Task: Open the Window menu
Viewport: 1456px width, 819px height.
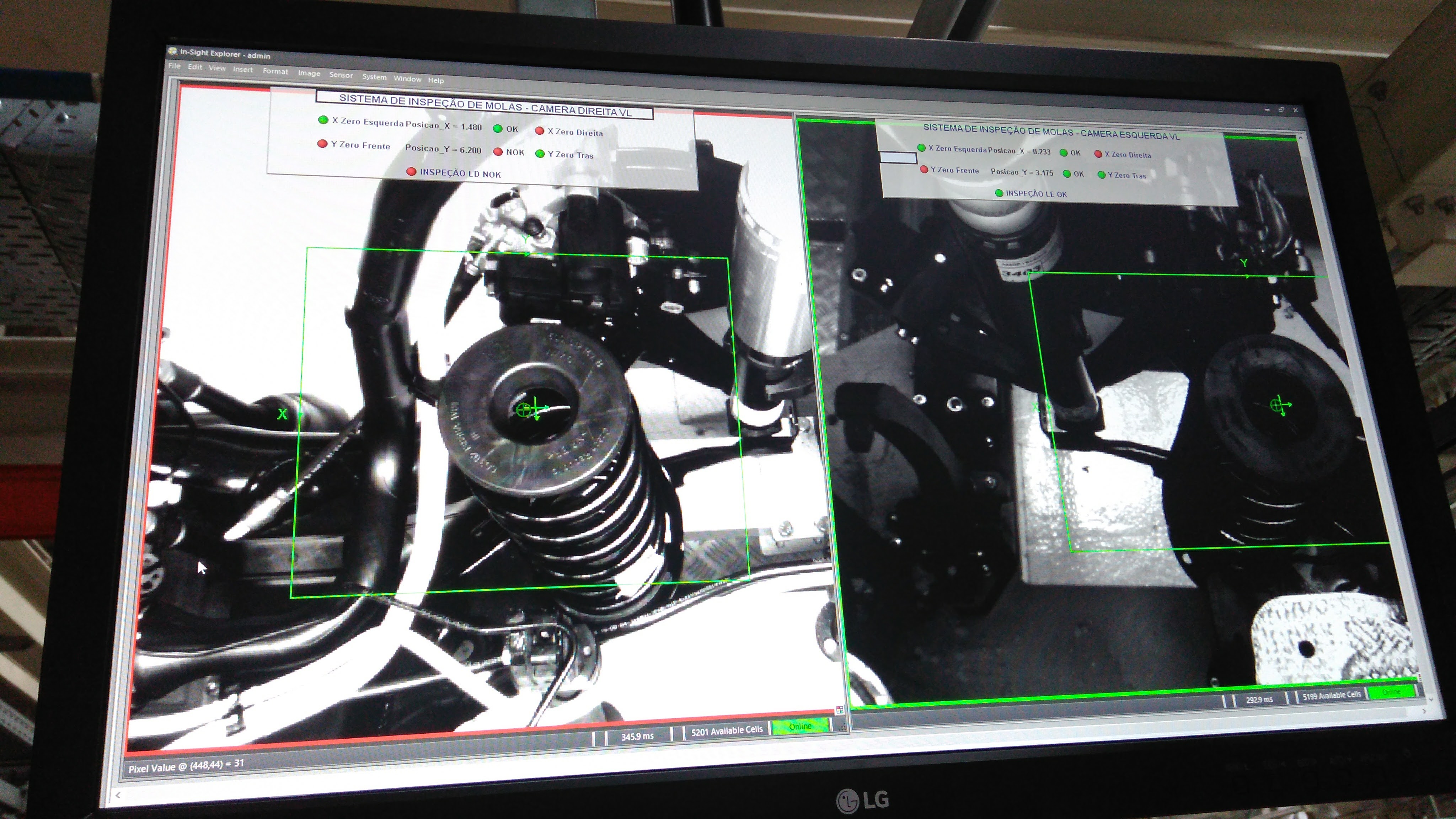Action: tap(407, 79)
